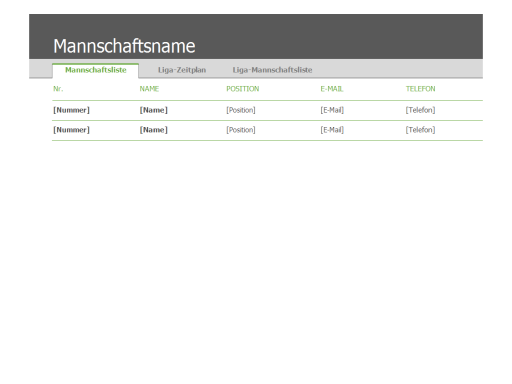This screenshot has width=512, height=384.
Task: Select the Mannschaftsliste tab
Action: (96, 70)
